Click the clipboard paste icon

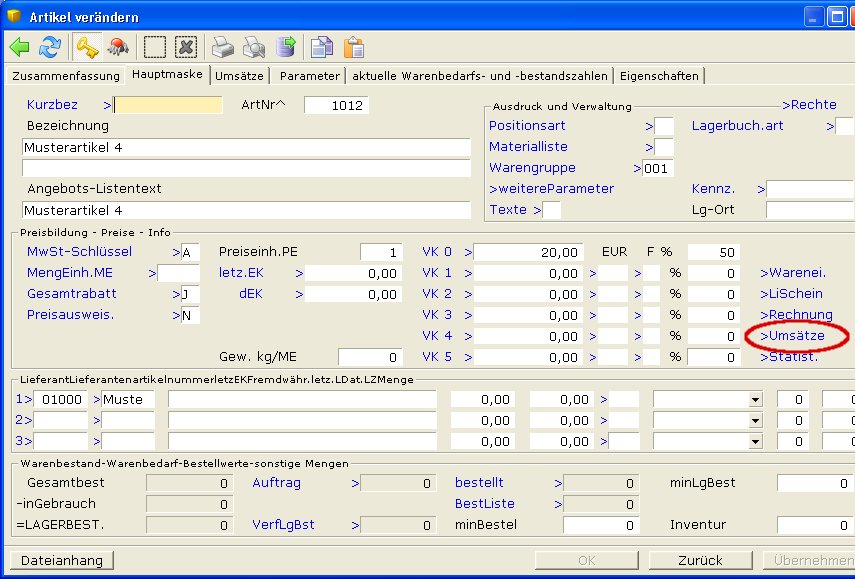point(353,47)
